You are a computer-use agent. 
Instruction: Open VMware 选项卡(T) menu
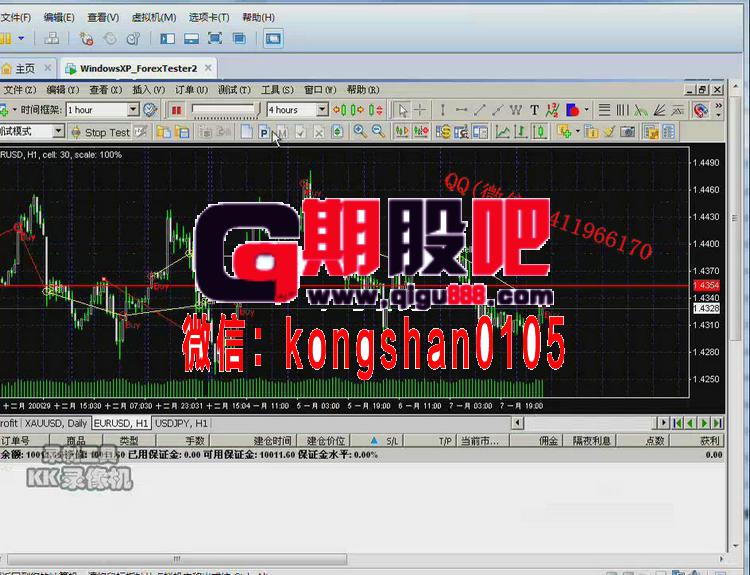[x=209, y=18]
